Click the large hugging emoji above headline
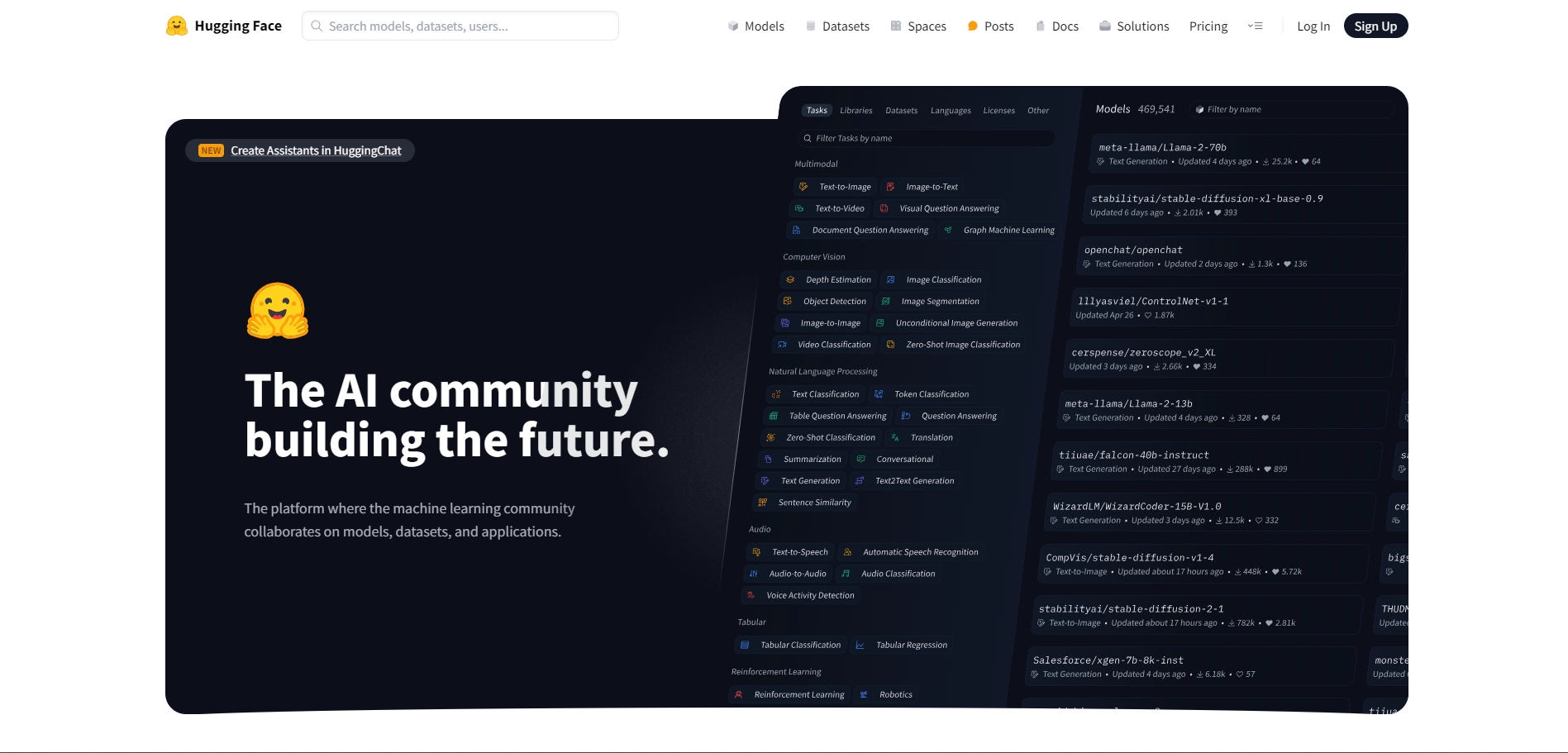The height and width of the screenshot is (753, 1568). point(278,311)
